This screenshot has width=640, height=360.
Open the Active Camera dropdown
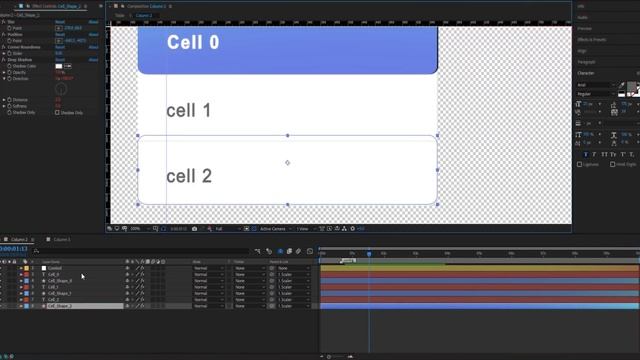(276, 229)
